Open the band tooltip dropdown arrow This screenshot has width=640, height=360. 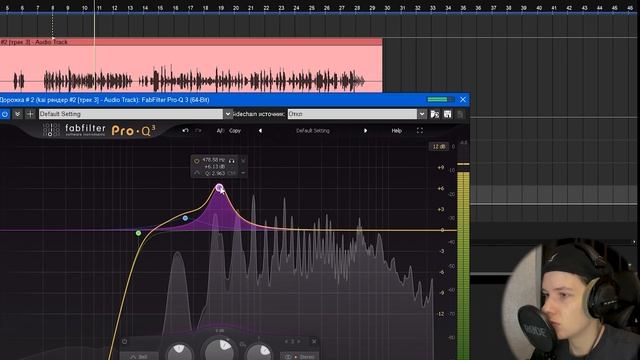(243, 173)
